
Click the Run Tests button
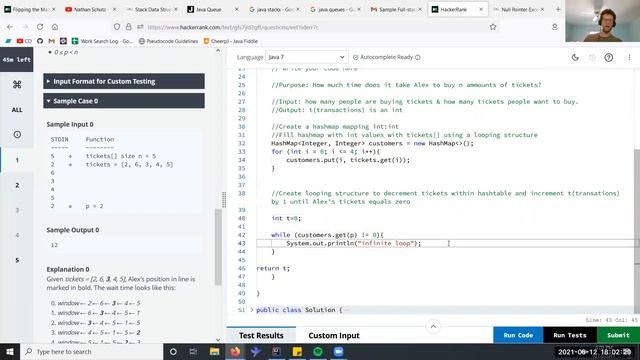pos(570,335)
